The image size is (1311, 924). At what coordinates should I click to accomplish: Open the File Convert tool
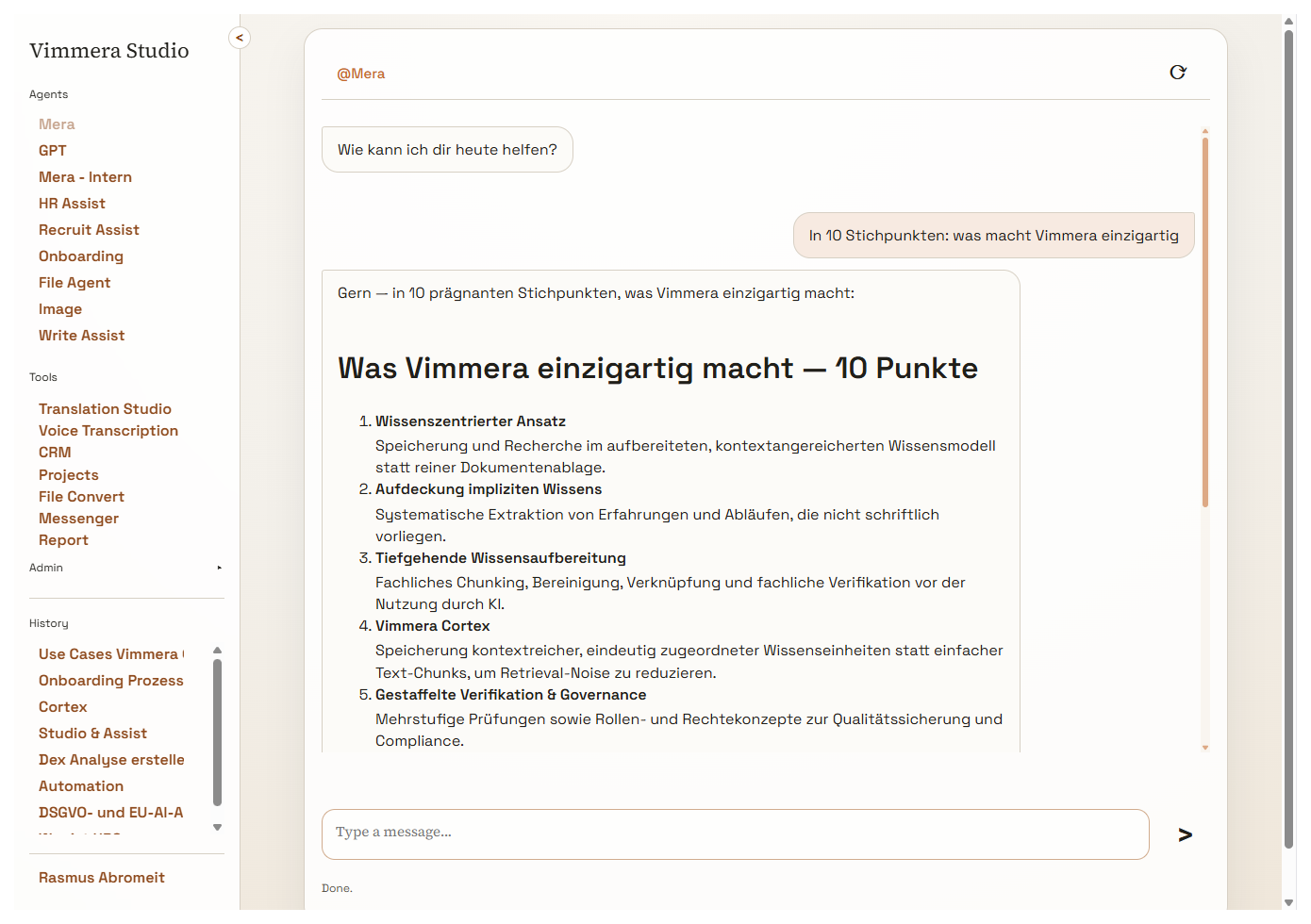(81, 497)
